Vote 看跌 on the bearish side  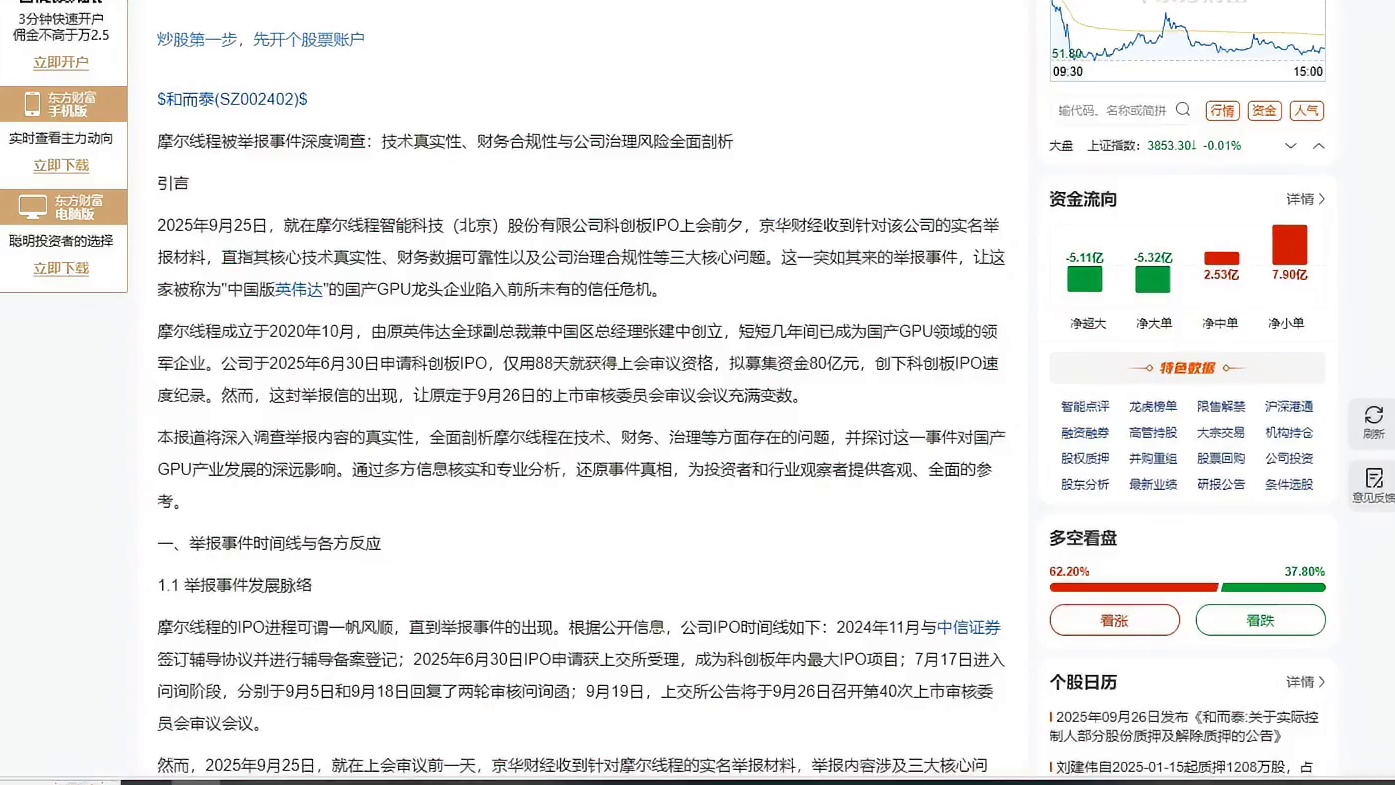click(1260, 620)
